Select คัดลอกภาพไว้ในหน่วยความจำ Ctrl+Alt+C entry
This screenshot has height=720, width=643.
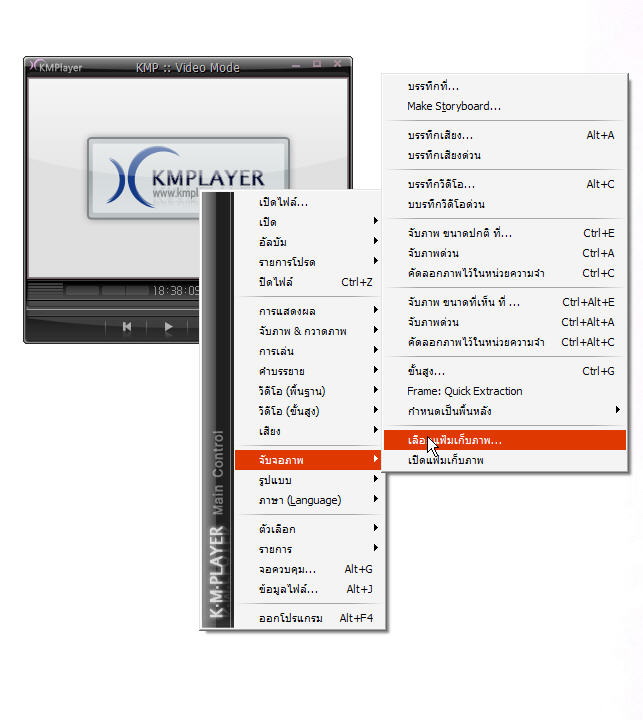pos(504,342)
